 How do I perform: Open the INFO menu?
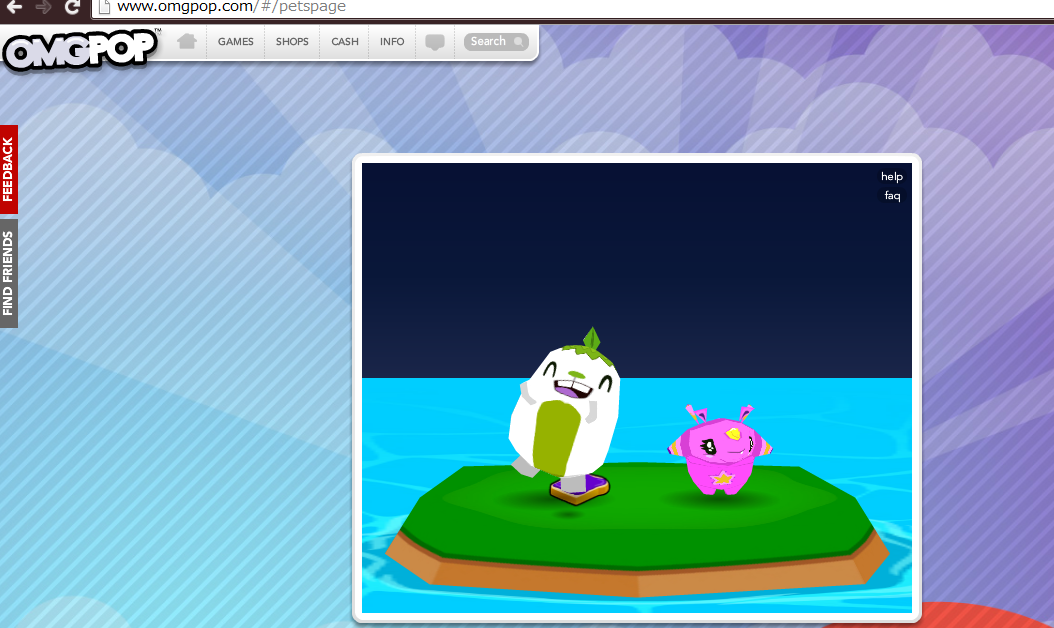click(392, 42)
